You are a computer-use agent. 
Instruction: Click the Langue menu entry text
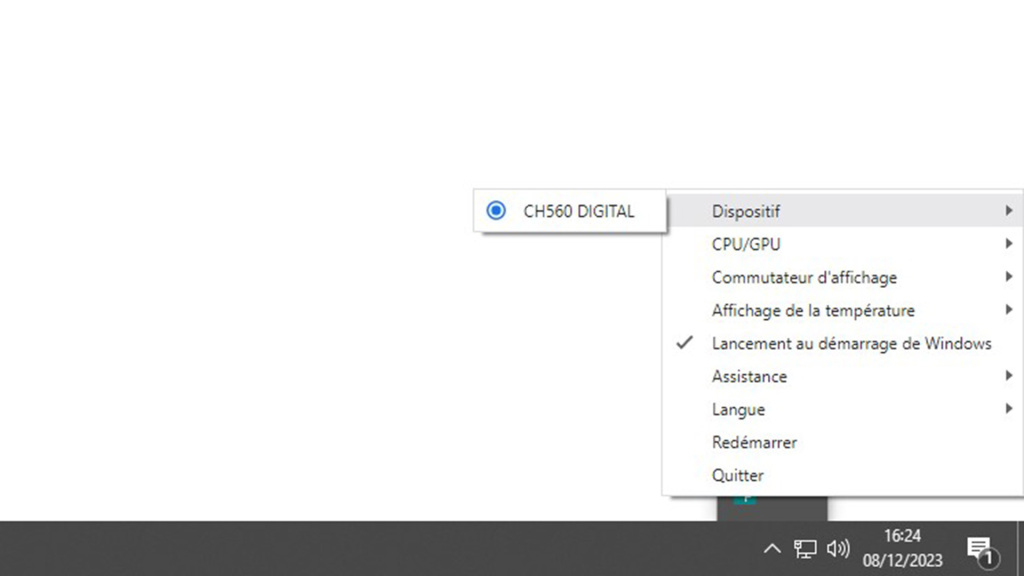click(x=738, y=409)
